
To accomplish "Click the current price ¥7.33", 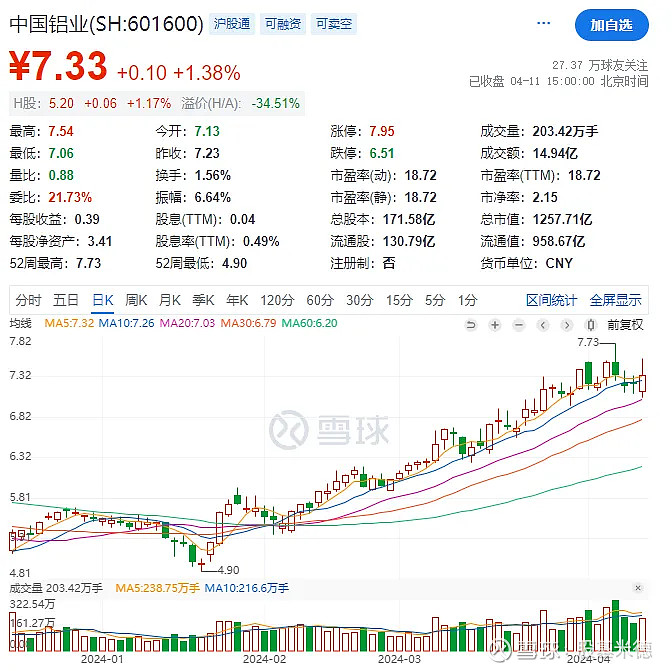I will (x=58, y=66).
